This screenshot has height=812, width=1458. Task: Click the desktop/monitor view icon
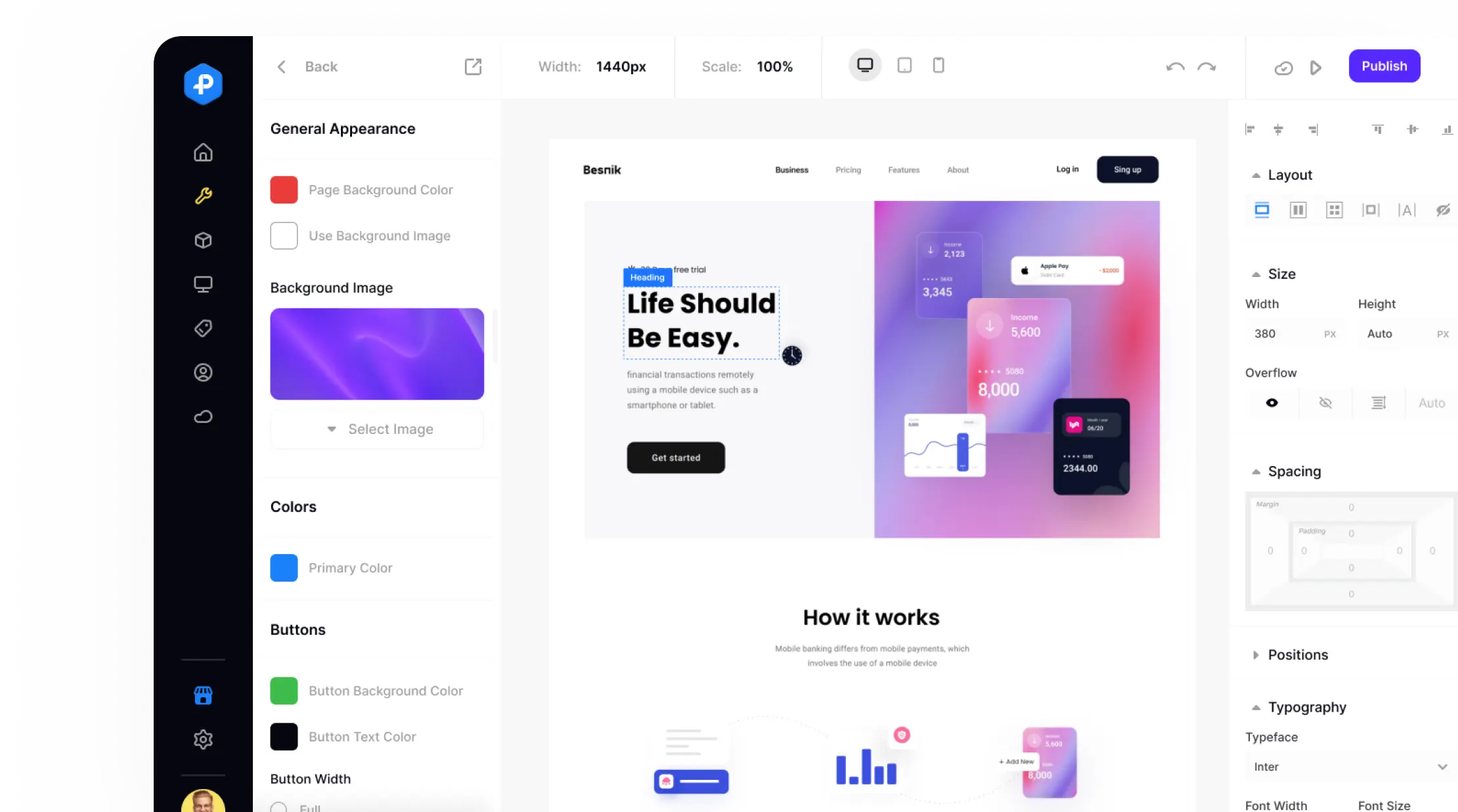click(864, 64)
